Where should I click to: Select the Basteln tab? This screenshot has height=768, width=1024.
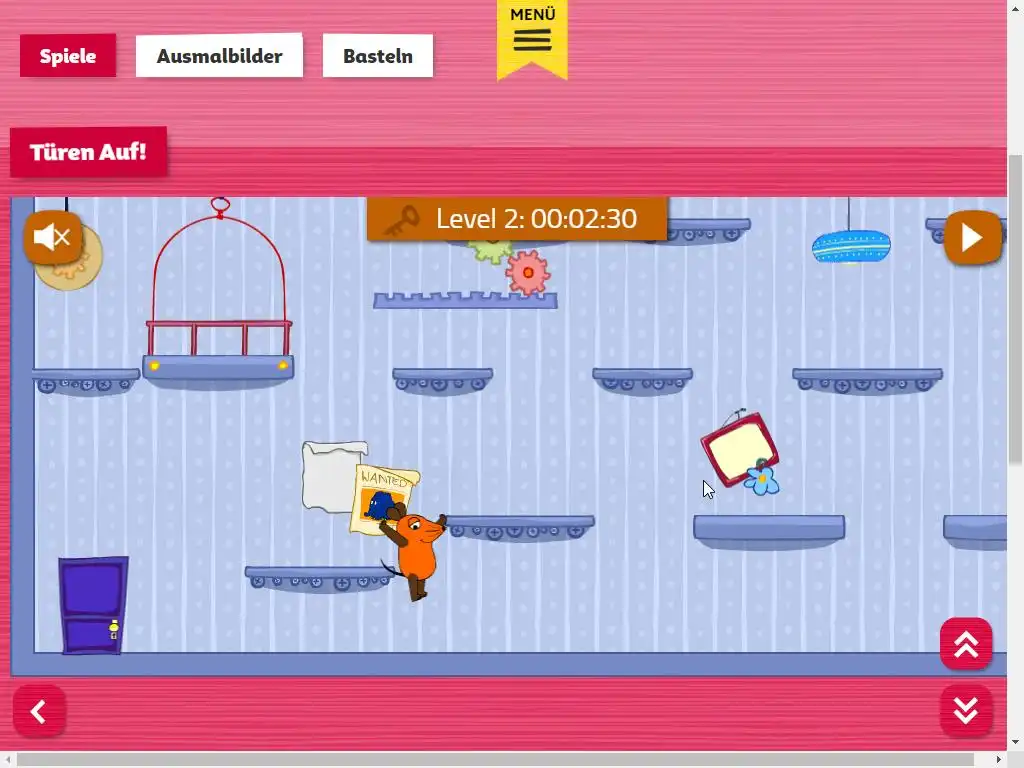(378, 56)
